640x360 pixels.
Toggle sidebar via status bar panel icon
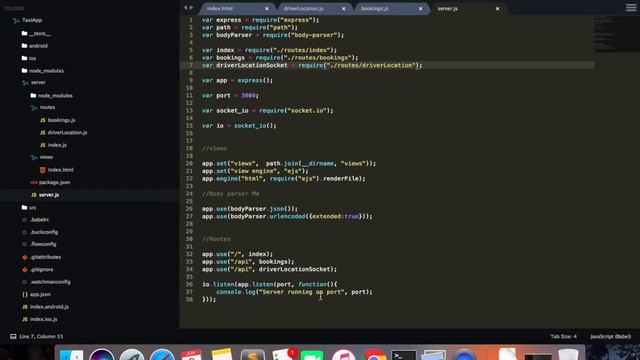(13, 336)
